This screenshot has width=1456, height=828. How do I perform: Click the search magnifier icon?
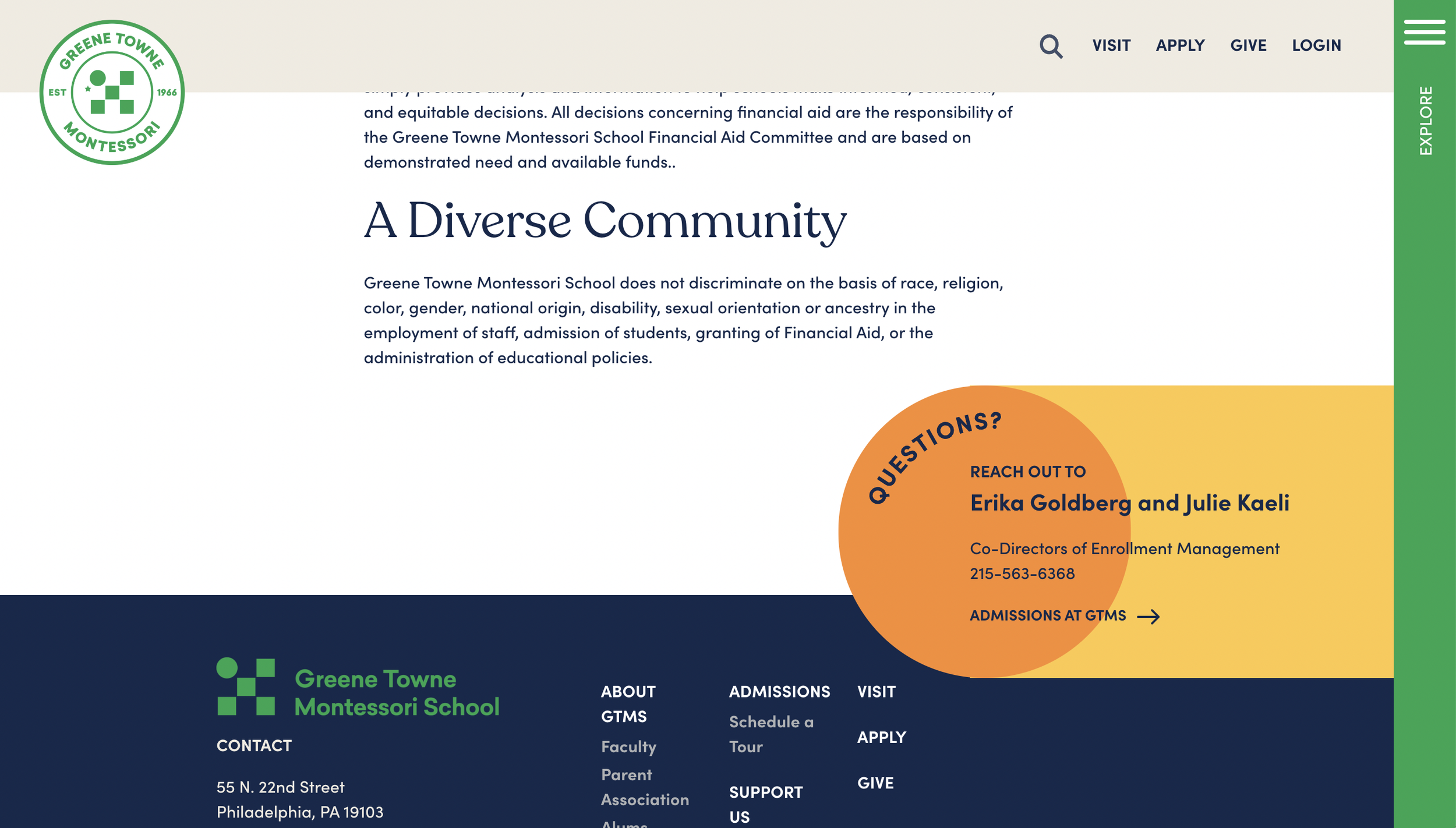[1051, 46]
